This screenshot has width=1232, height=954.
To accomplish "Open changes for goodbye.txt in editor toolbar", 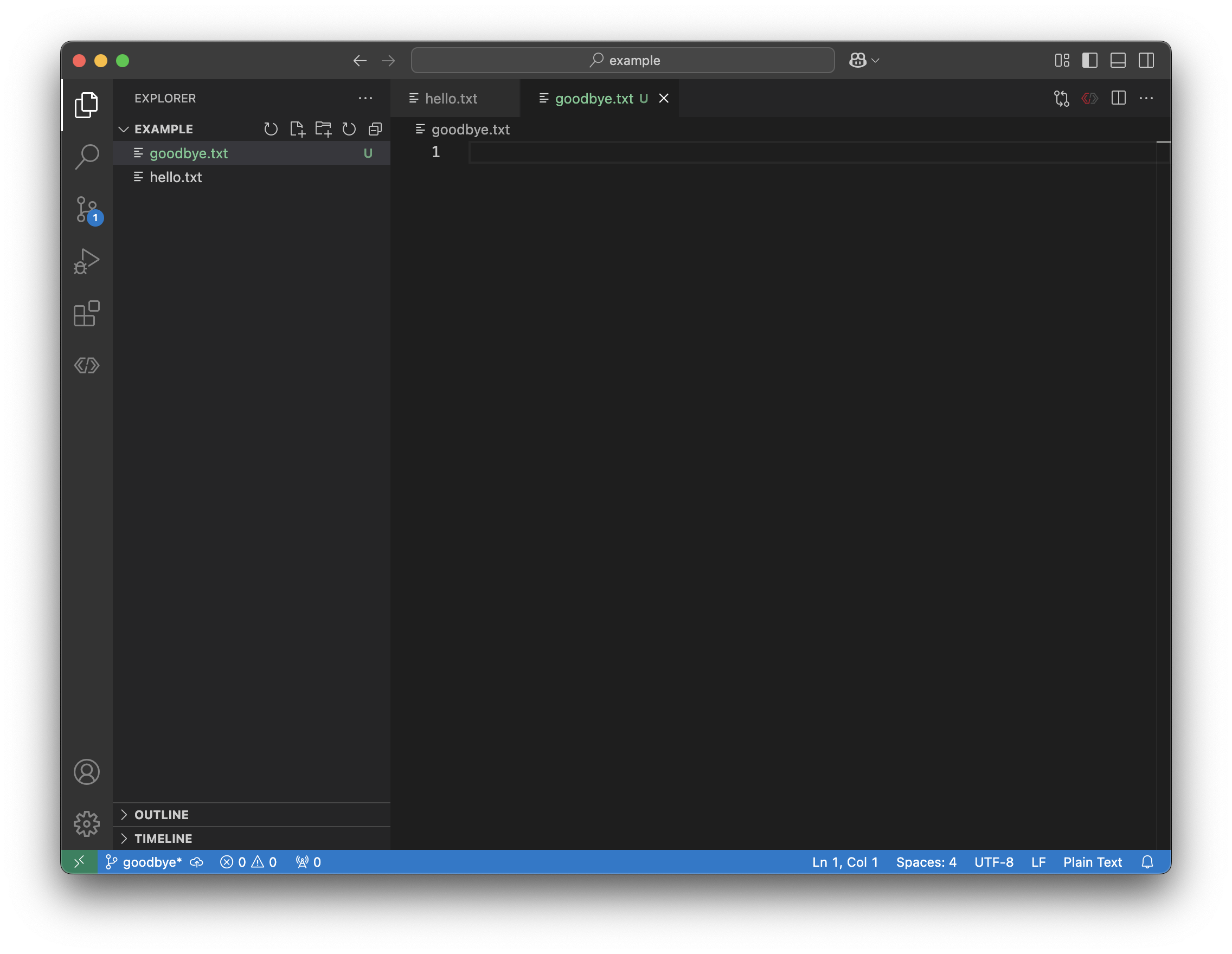I will (x=1061, y=99).
